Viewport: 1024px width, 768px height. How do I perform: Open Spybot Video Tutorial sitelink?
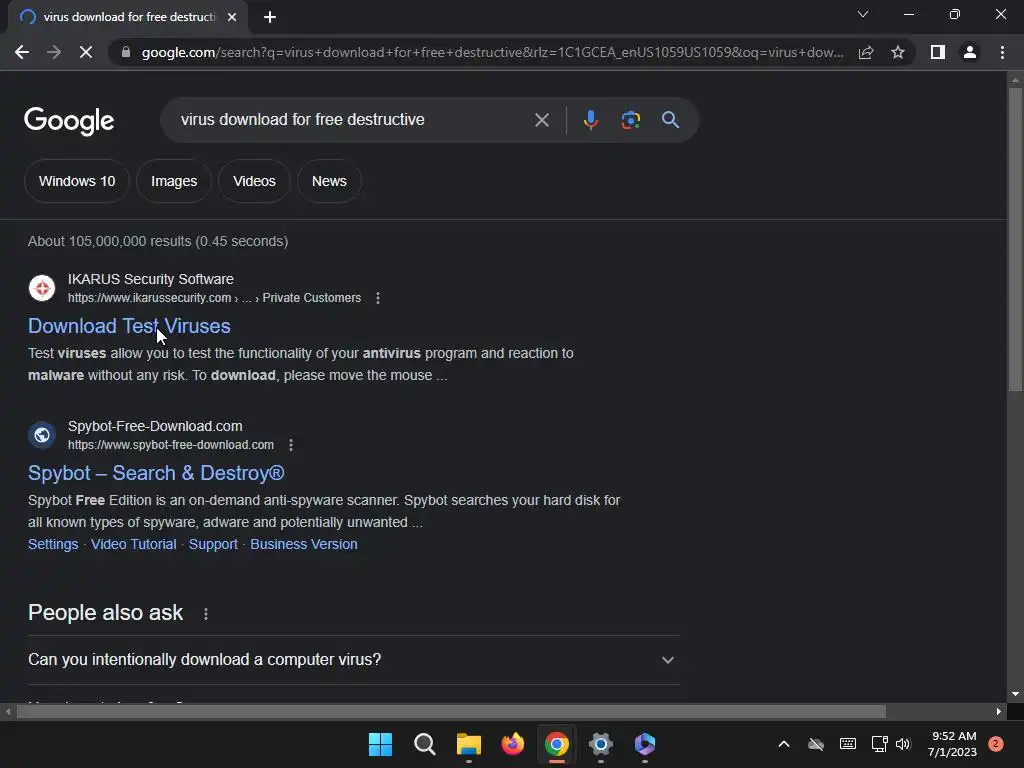pyautogui.click(x=133, y=544)
